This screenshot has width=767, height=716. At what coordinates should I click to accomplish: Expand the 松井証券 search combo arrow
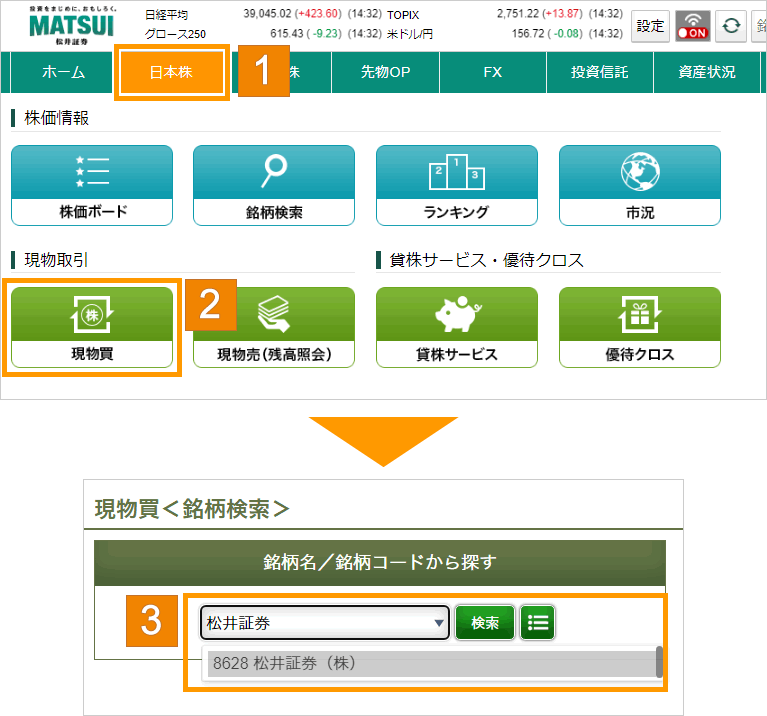tap(439, 623)
